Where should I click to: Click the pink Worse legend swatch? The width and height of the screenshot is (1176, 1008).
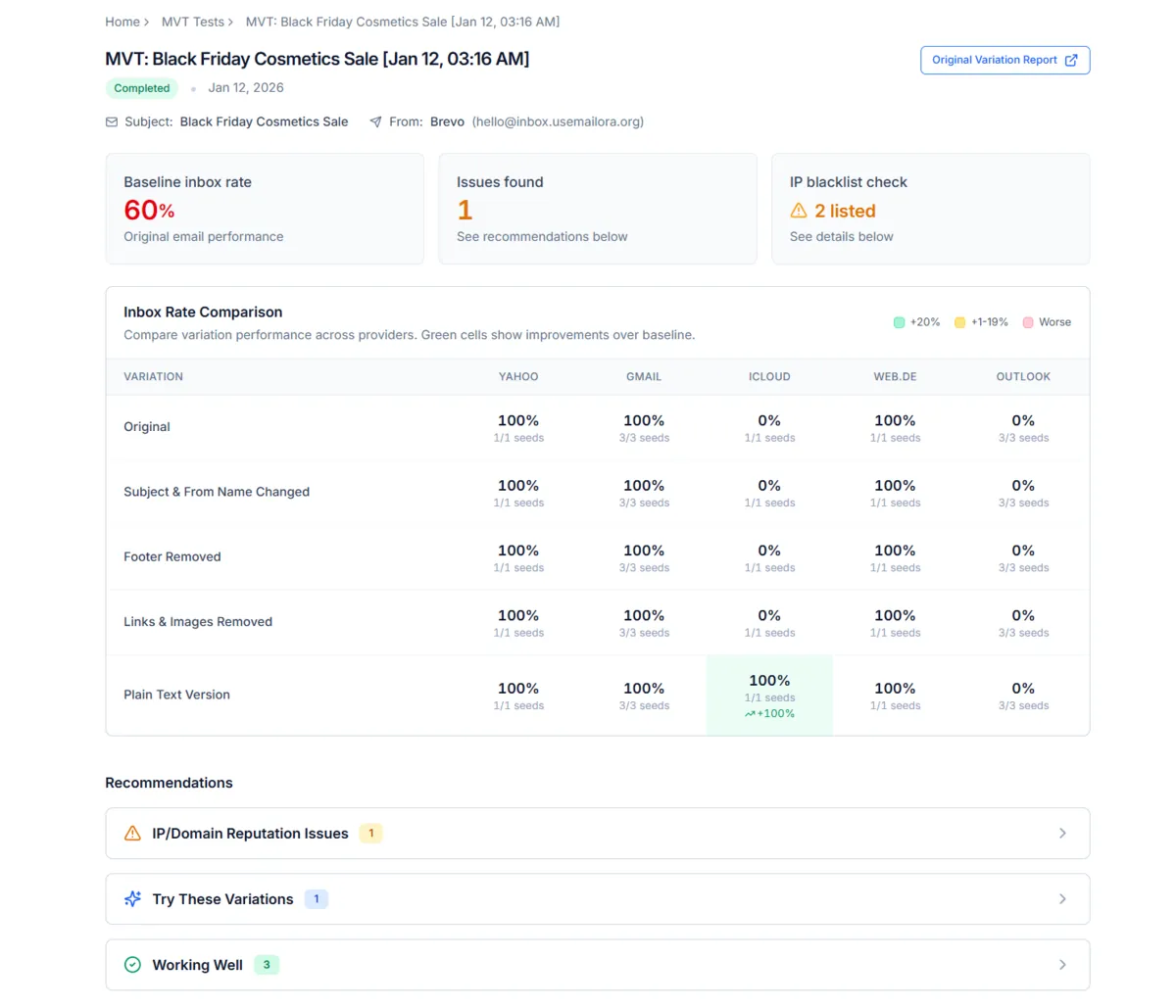coord(1028,322)
